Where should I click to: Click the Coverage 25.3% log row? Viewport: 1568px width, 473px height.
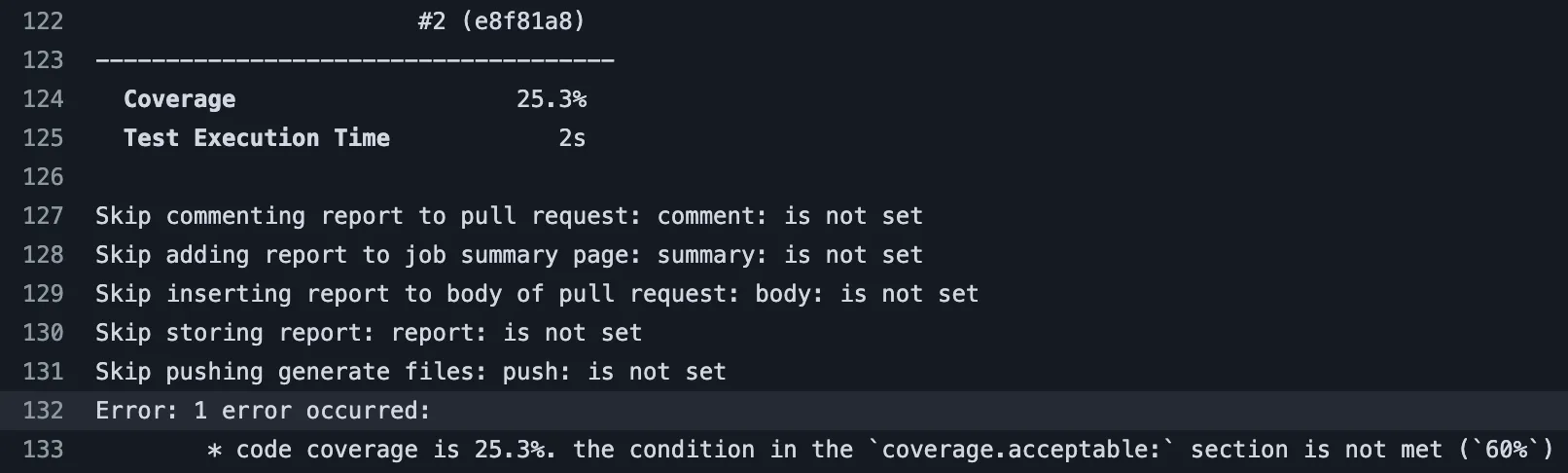[x=355, y=99]
